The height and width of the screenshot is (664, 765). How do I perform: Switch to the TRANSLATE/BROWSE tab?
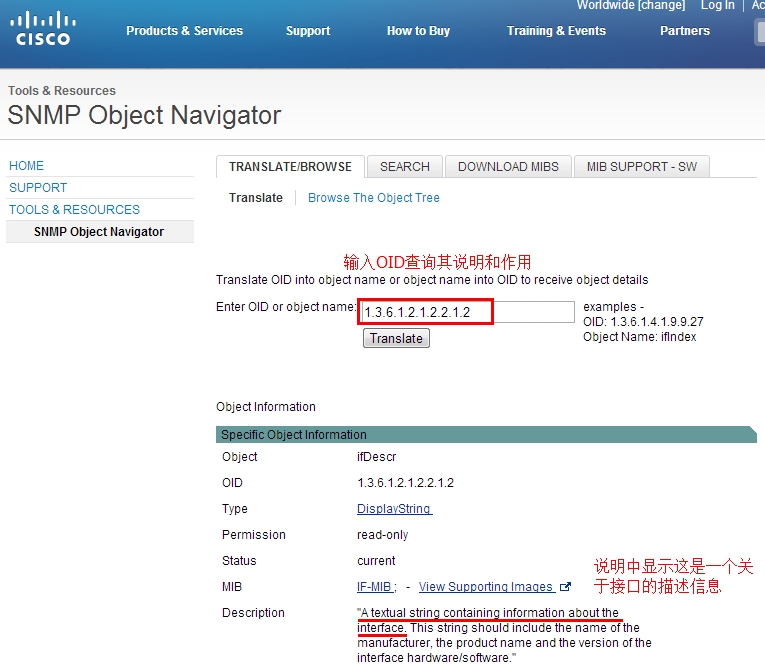coord(290,167)
